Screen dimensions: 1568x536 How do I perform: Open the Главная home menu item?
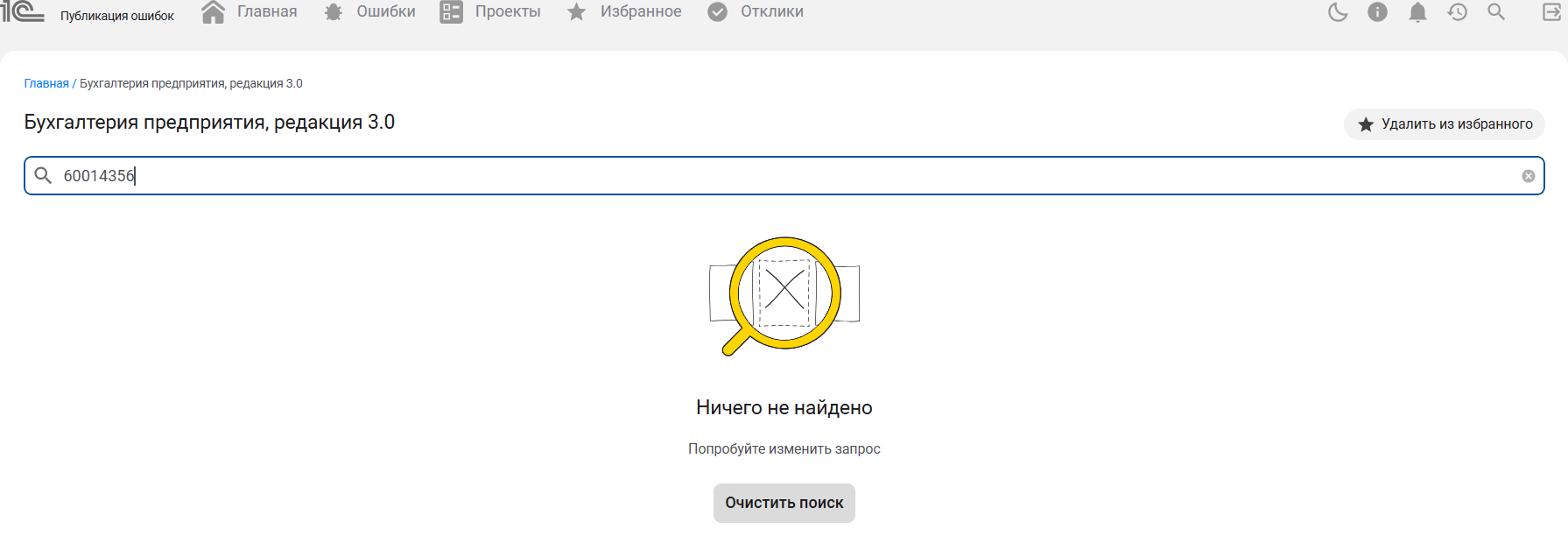point(250,12)
